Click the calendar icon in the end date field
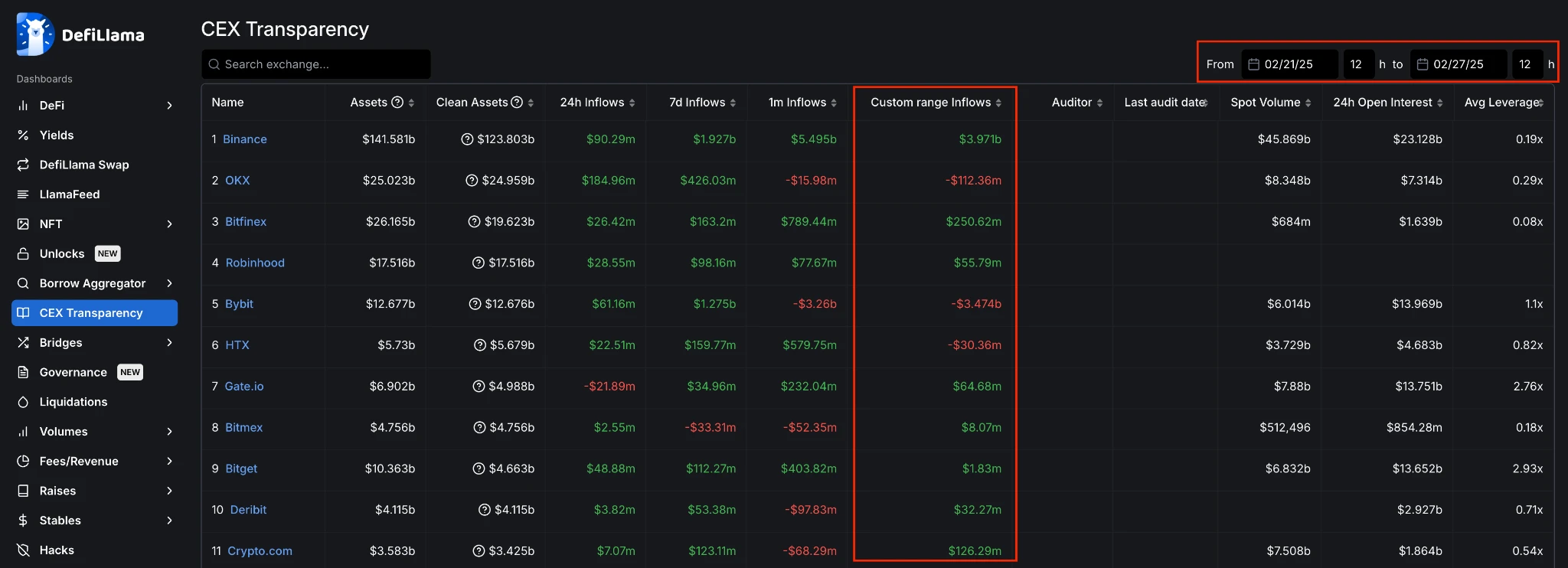 [x=1423, y=64]
